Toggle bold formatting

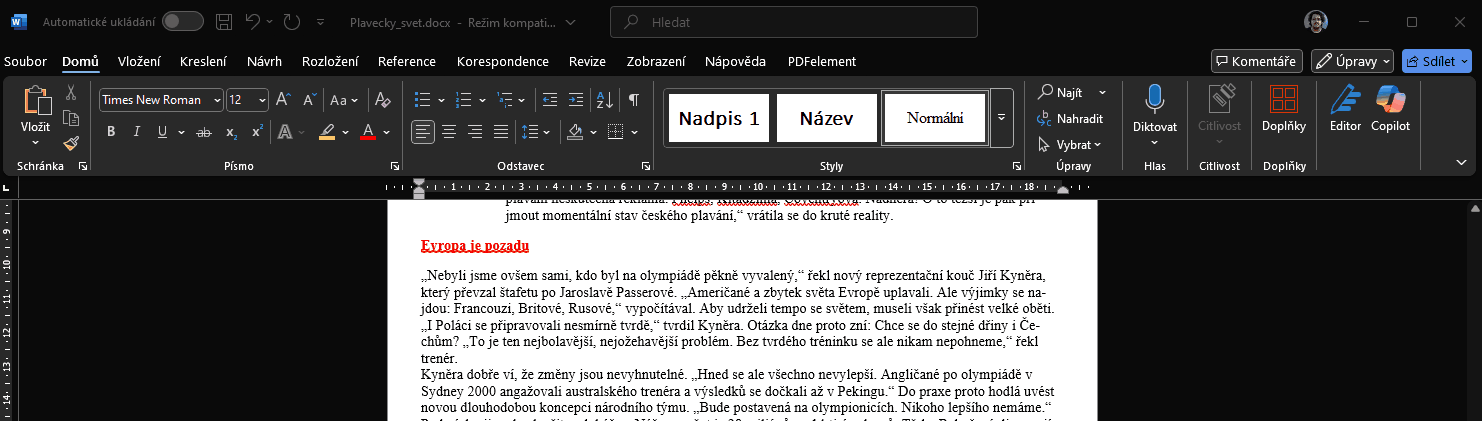click(x=110, y=132)
